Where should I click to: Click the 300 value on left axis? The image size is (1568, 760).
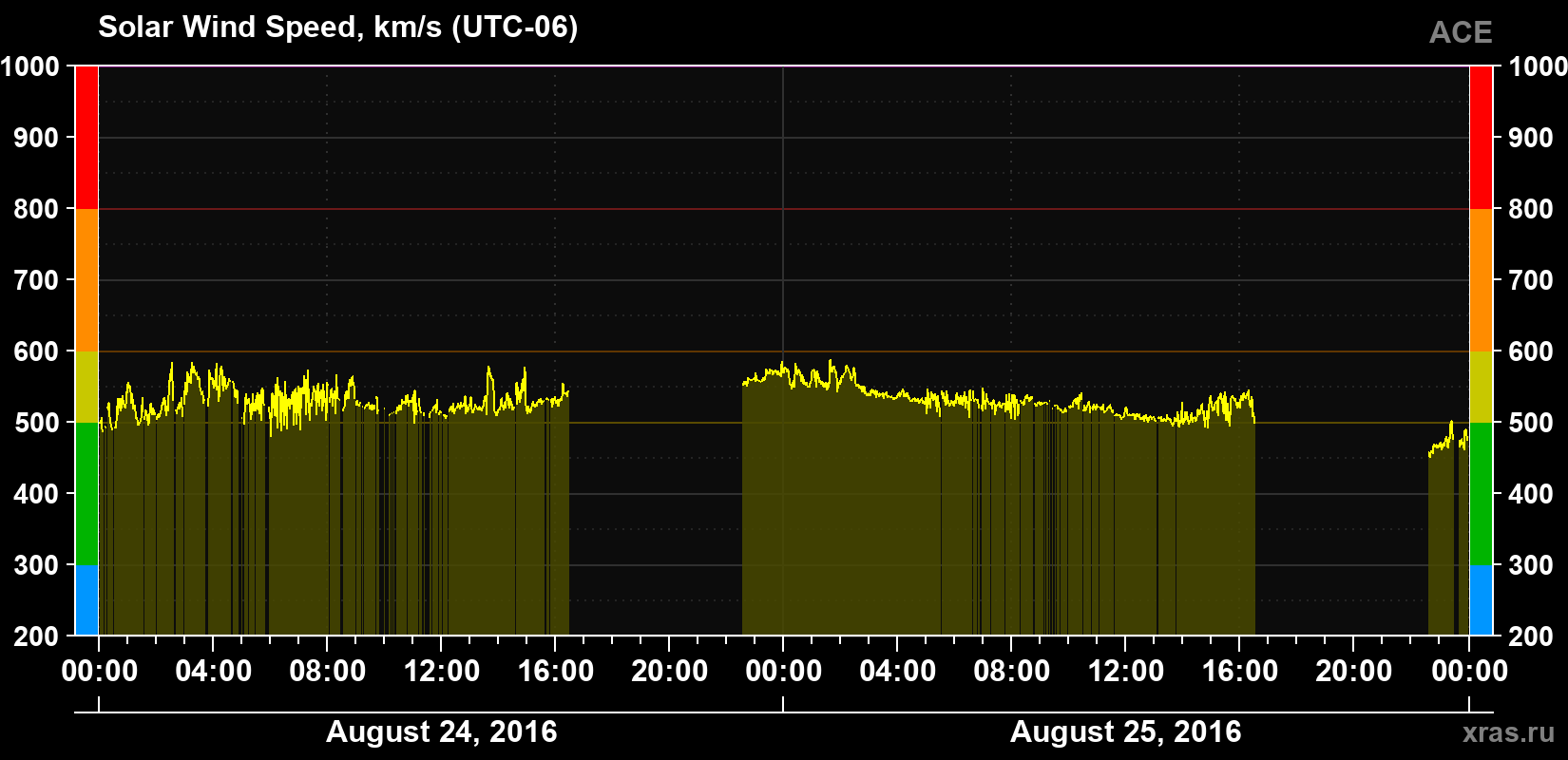[37, 565]
